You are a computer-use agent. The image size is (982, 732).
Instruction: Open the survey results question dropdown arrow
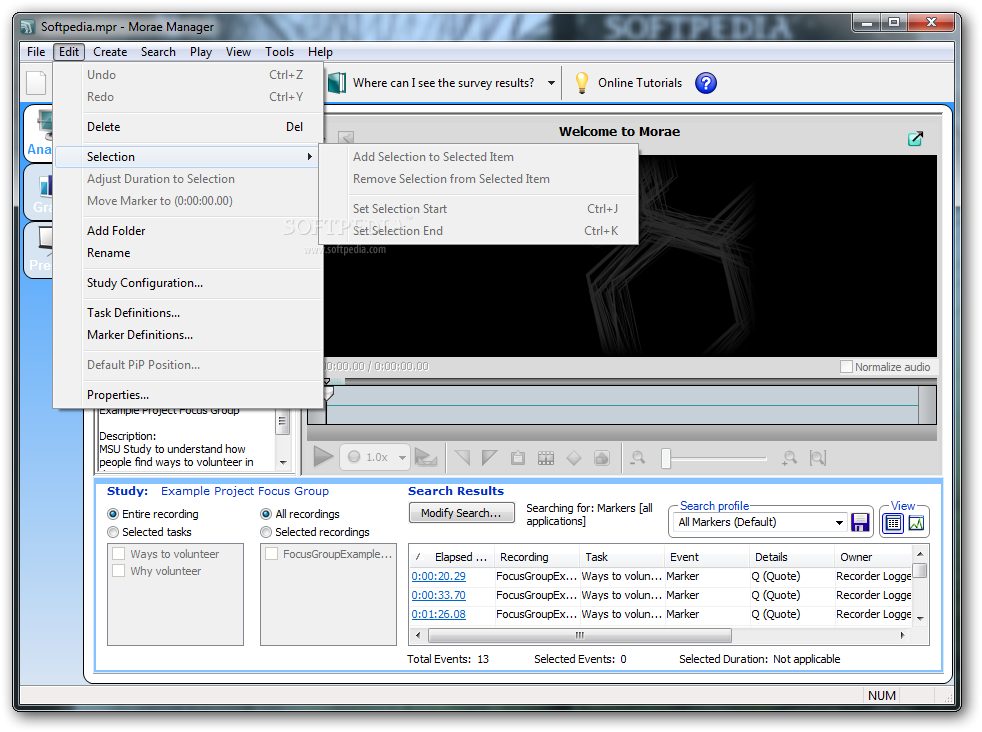point(551,83)
